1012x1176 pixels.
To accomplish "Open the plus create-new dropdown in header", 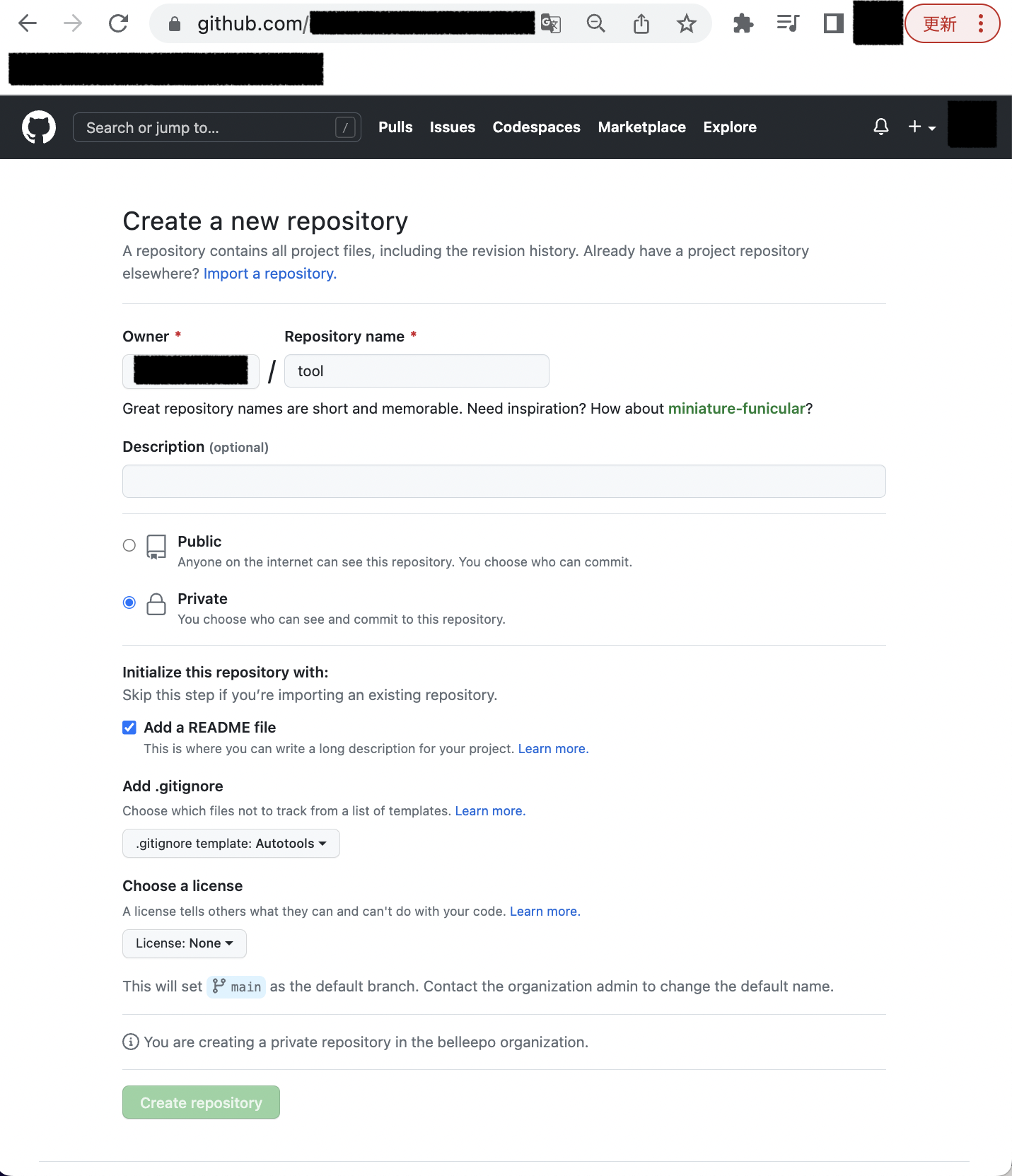I will pos(922,127).
